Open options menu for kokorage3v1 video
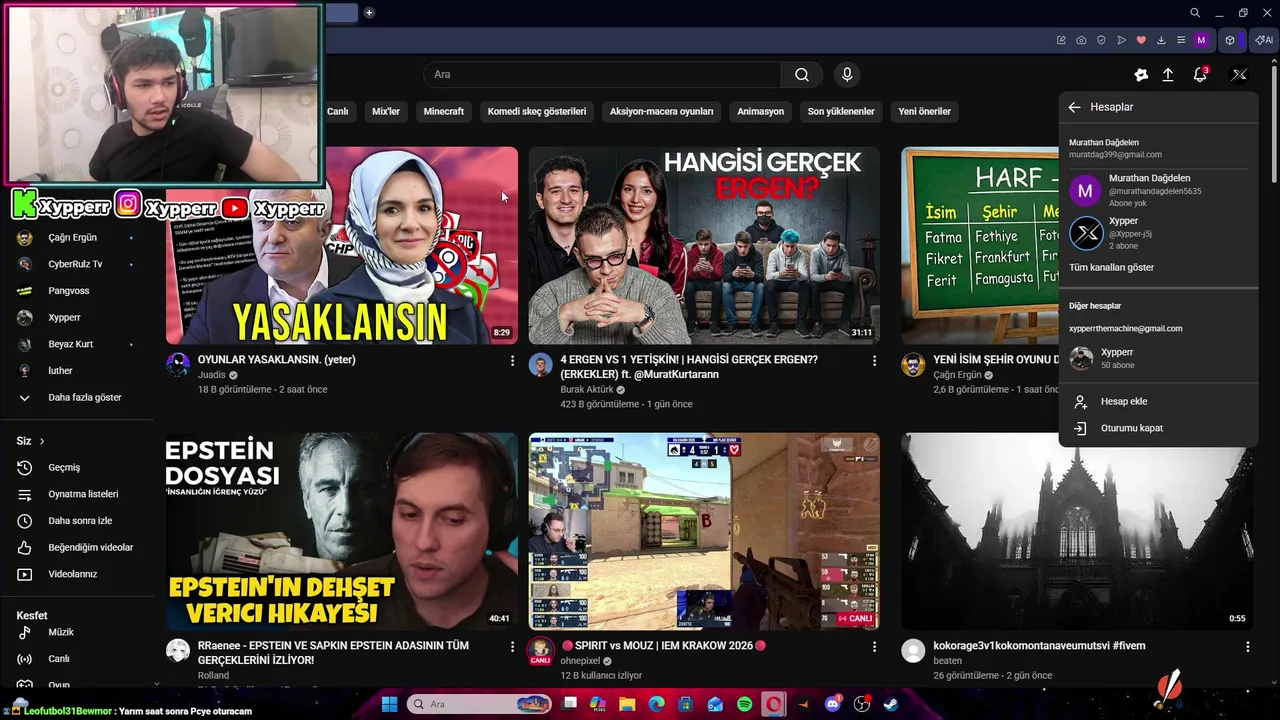1280x720 pixels. pos(1247,647)
